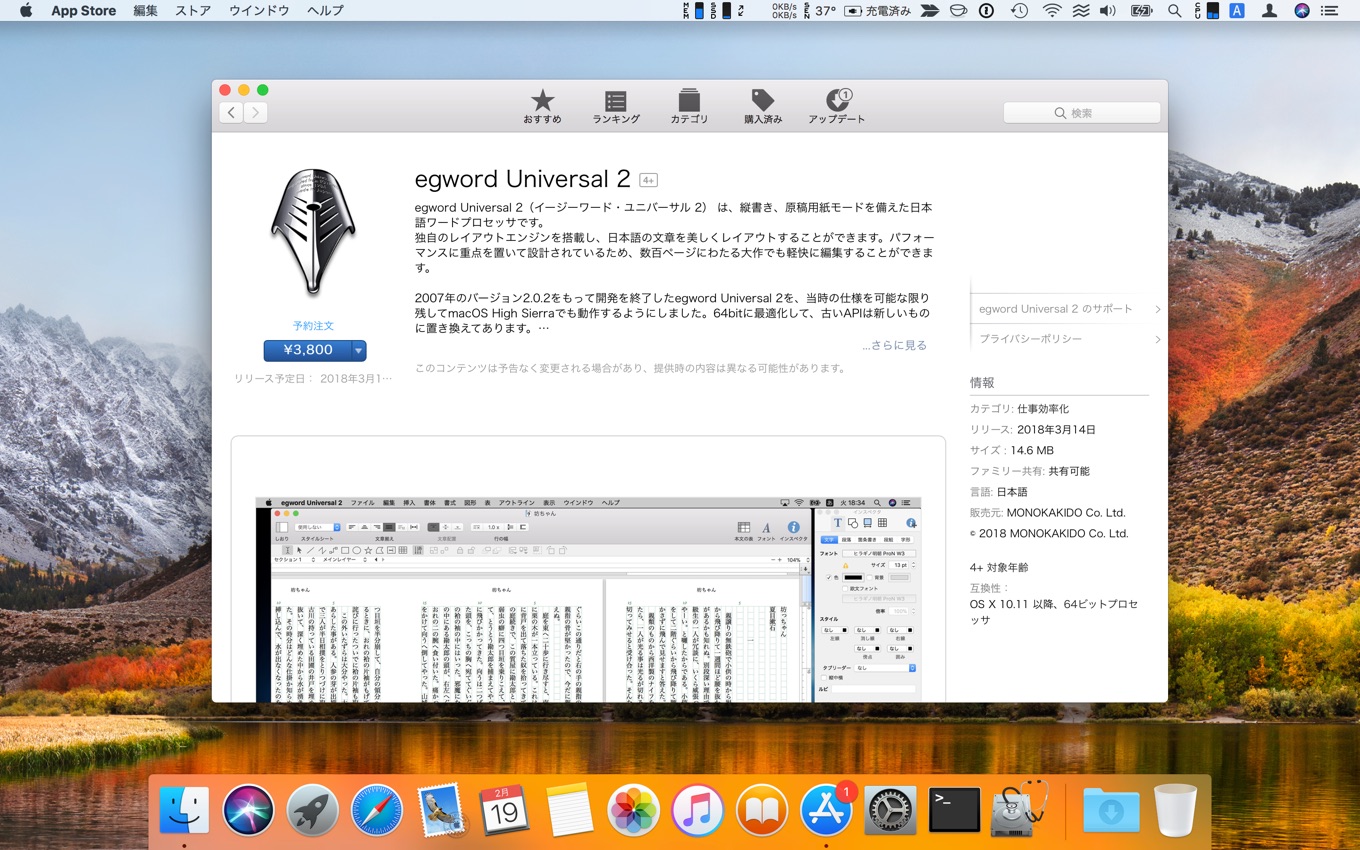1360x850 pixels.
Task: Click the Siri icon in the menu bar
Action: (x=1301, y=11)
